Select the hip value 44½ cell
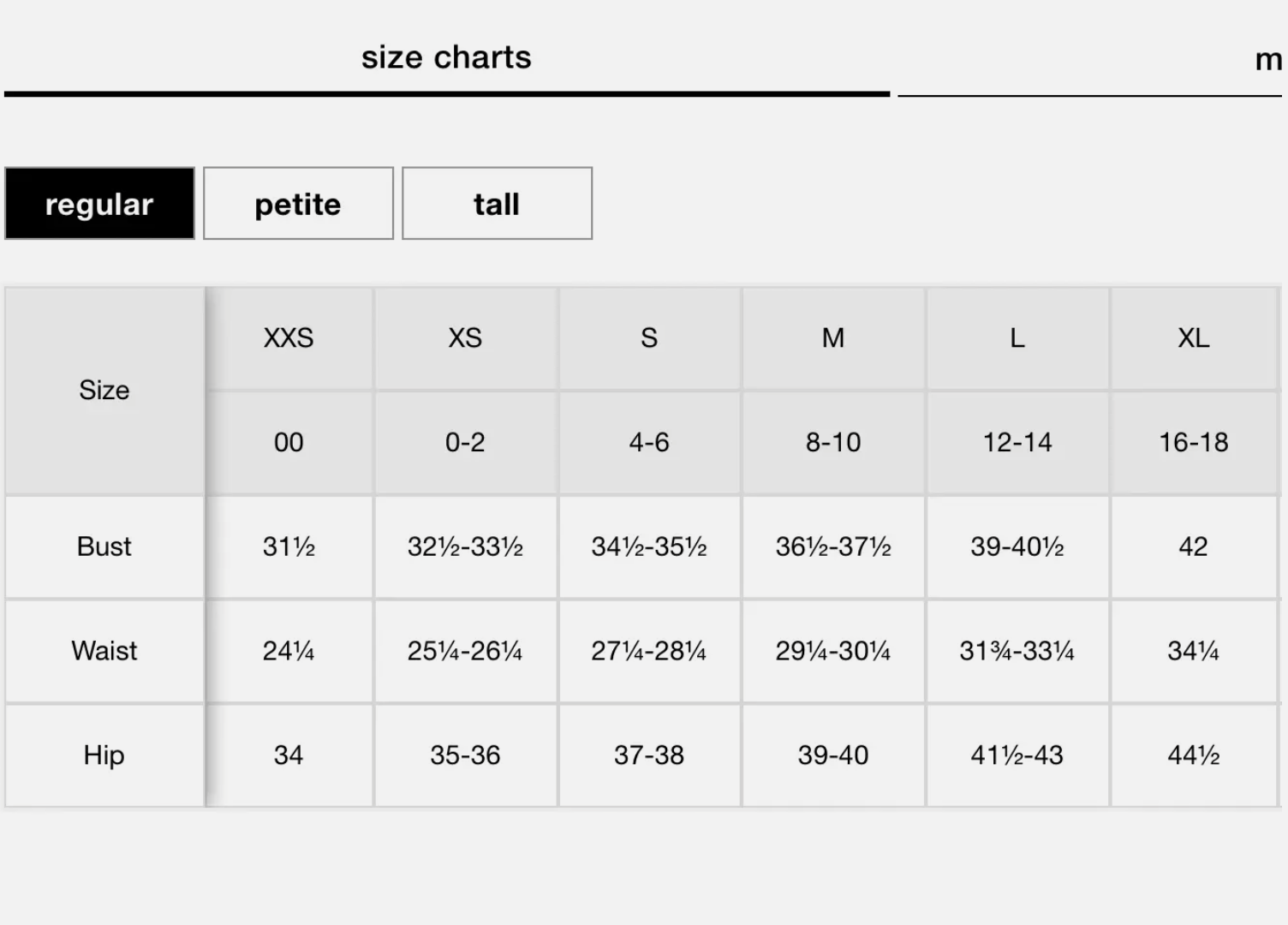The width and height of the screenshot is (1288, 925). click(1194, 755)
